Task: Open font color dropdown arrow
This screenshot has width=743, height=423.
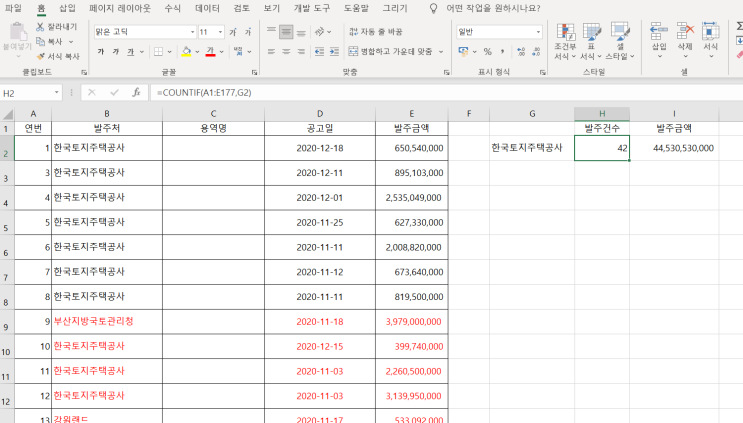Action: 221,52
